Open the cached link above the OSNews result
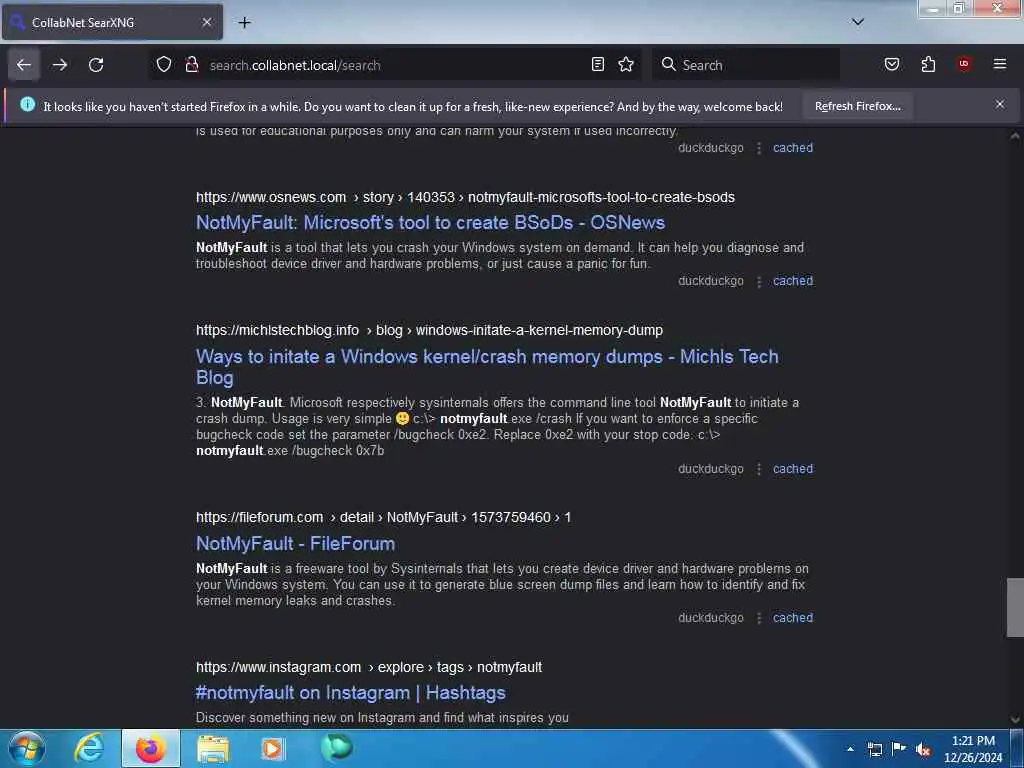 coord(793,148)
